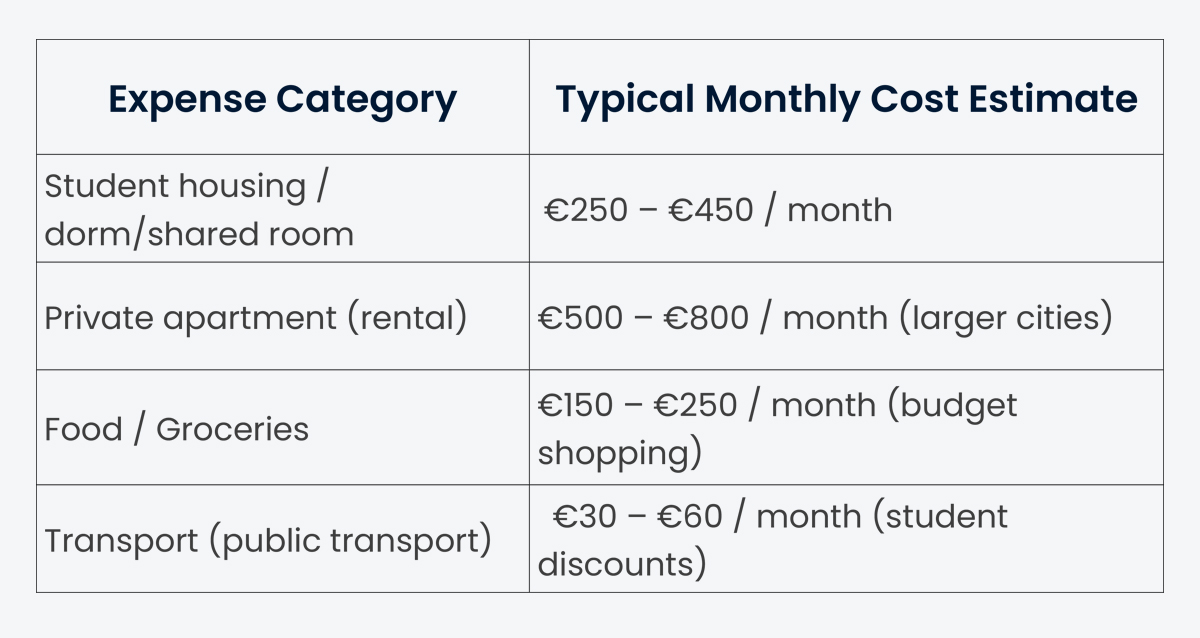Click the Typical Monthly Cost Estimate header
The height and width of the screenshot is (638, 1200).
(846, 99)
